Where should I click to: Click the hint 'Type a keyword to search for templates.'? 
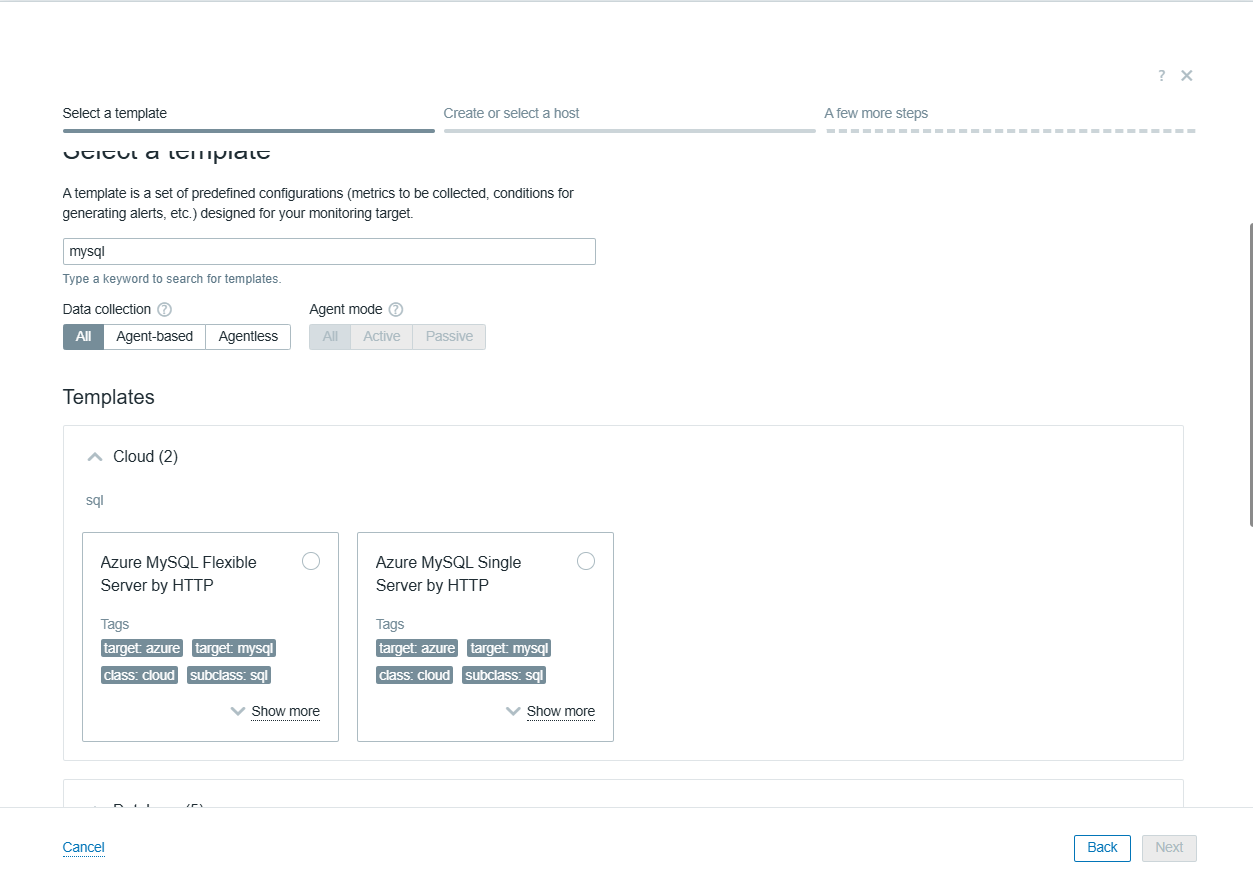tap(172, 279)
